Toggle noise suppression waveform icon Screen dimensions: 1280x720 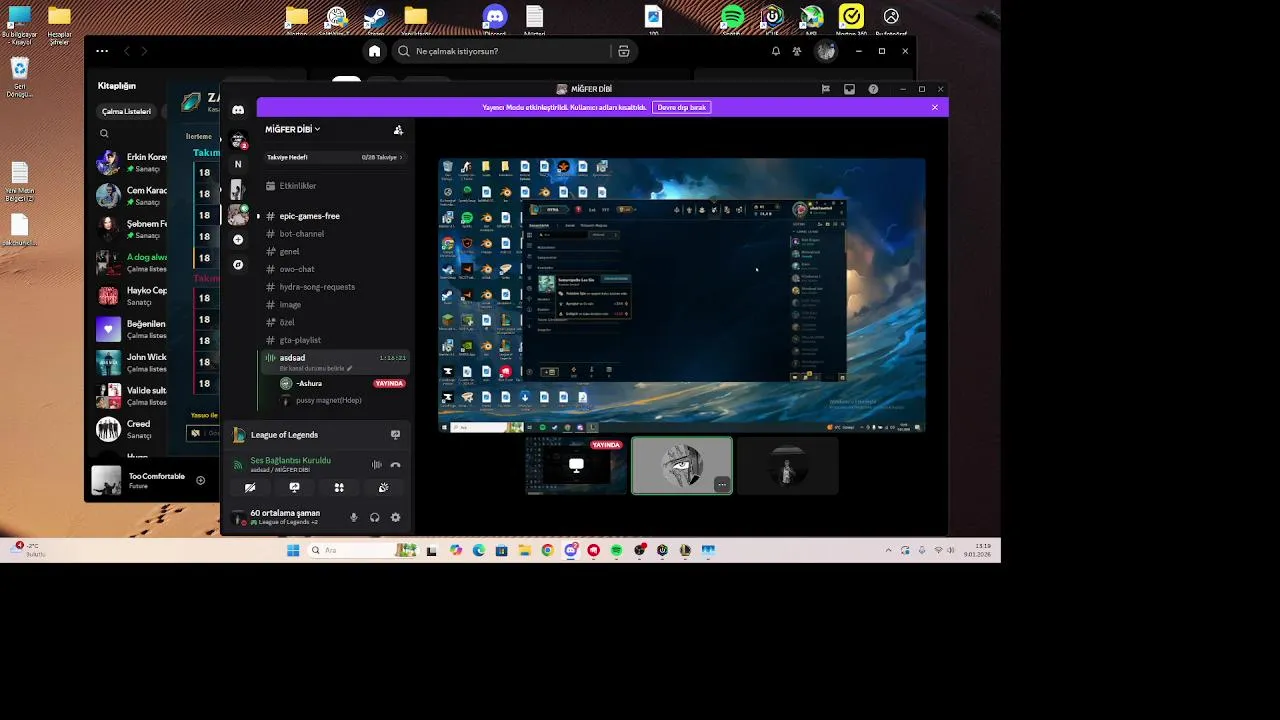[x=377, y=465]
